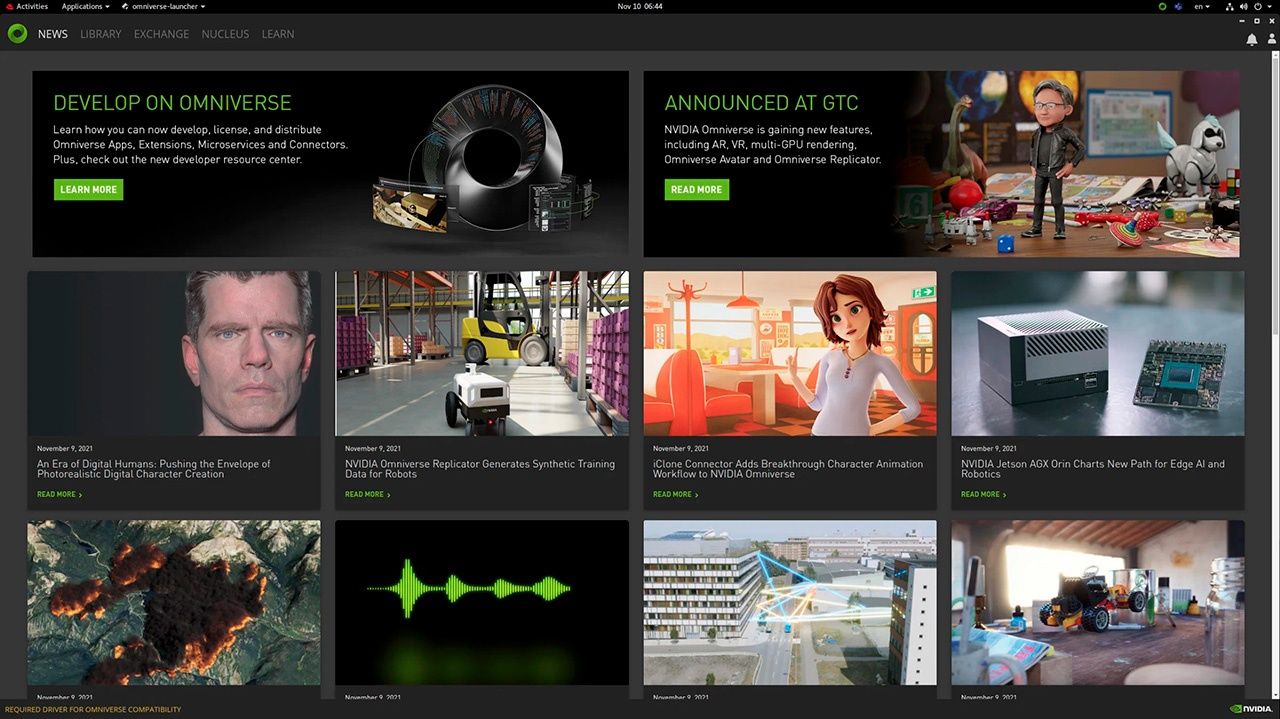The image size is (1280, 719).
Task: Click the volume speaker icon
Action: pos(1243,6)
